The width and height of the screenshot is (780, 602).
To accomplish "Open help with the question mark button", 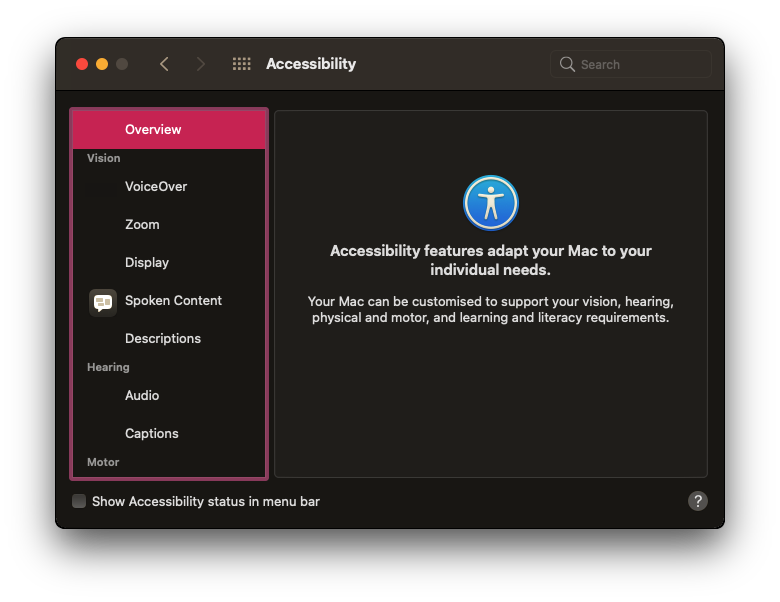I will coord(697,501).
